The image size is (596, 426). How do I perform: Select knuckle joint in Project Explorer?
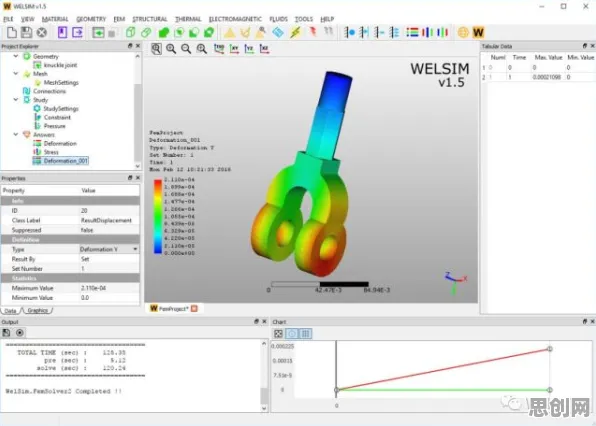(60, 65)
